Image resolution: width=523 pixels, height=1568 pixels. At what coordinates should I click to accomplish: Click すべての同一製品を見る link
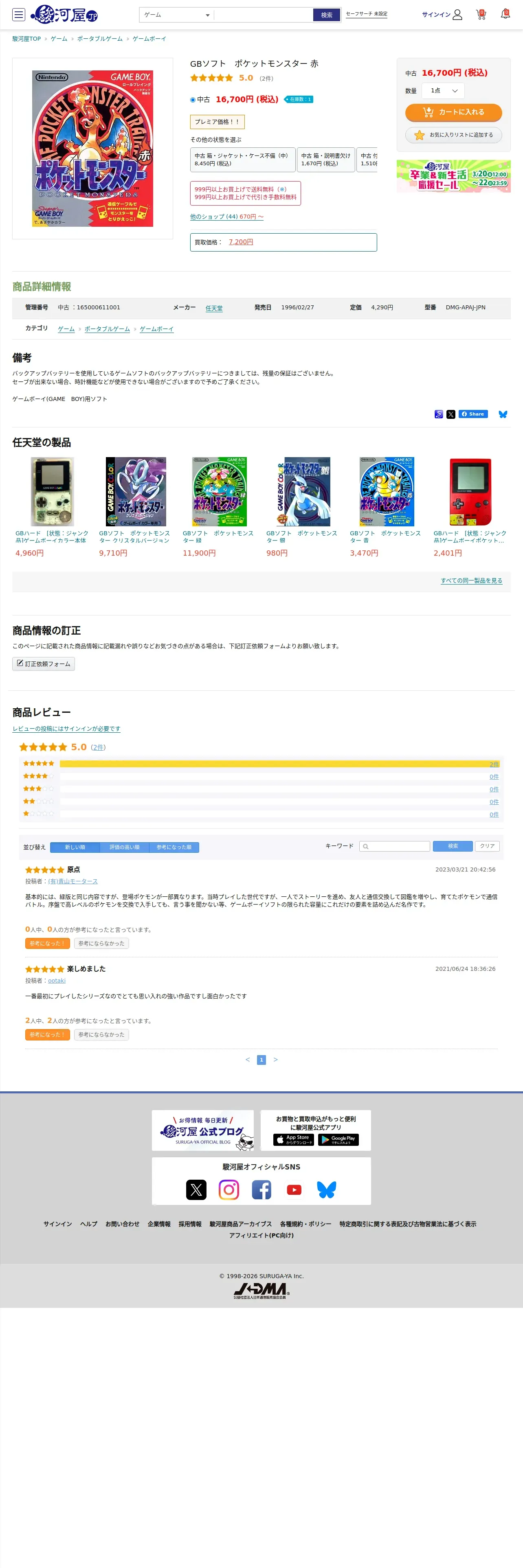point(472,581)
